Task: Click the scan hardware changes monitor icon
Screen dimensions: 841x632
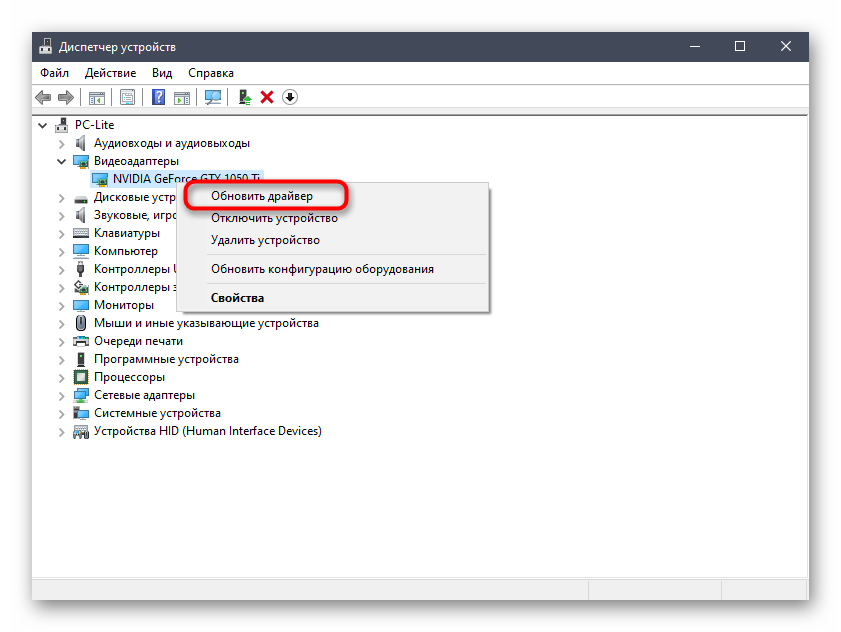Action: [212, 97]
